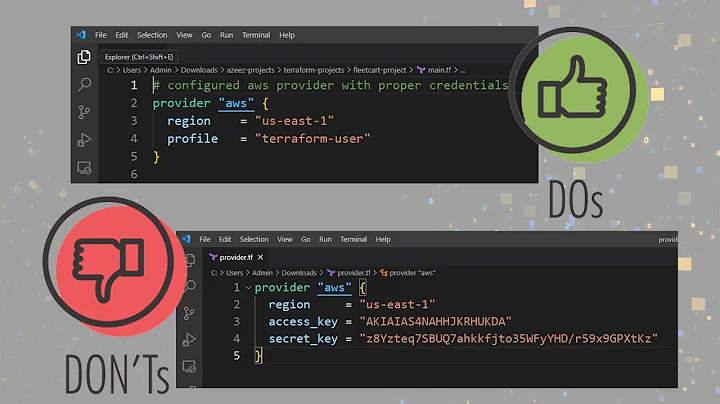Open Edit menu in top window
This screenshot has height=404, width=720.
coord(122,35)
